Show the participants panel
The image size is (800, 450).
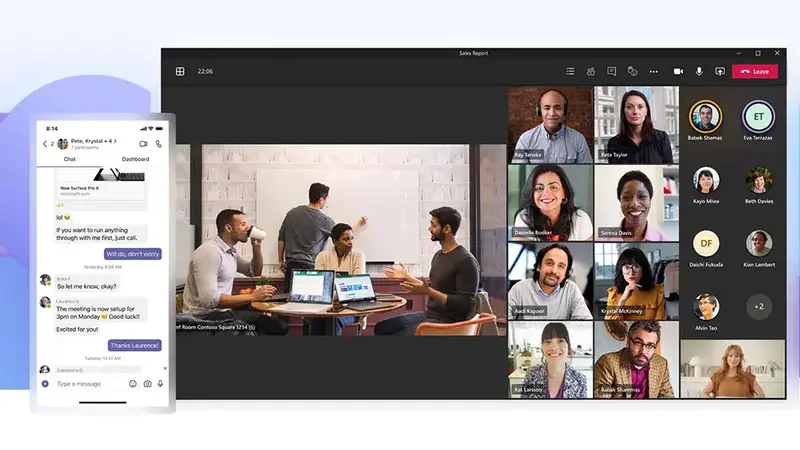pos(591,71)
